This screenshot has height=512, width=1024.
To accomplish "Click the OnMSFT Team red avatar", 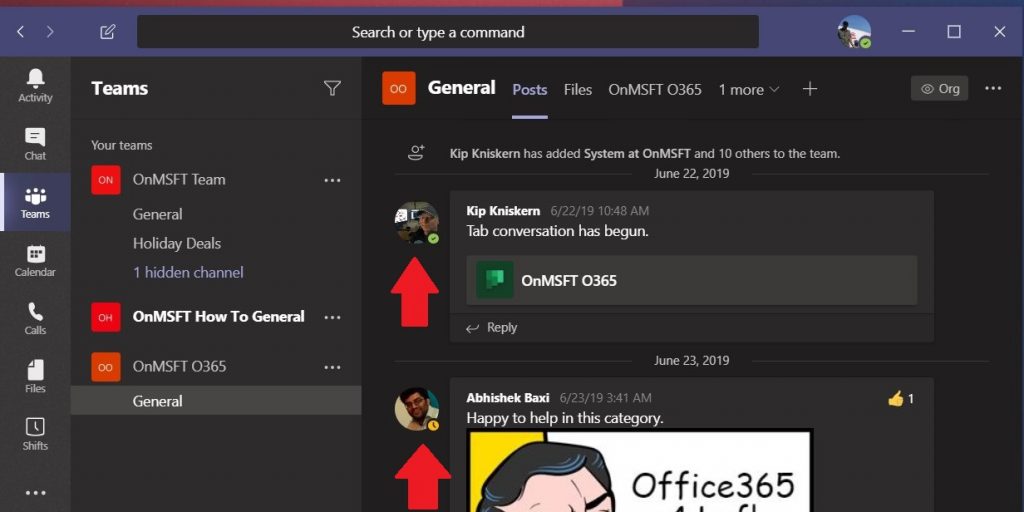I will 106,180.
